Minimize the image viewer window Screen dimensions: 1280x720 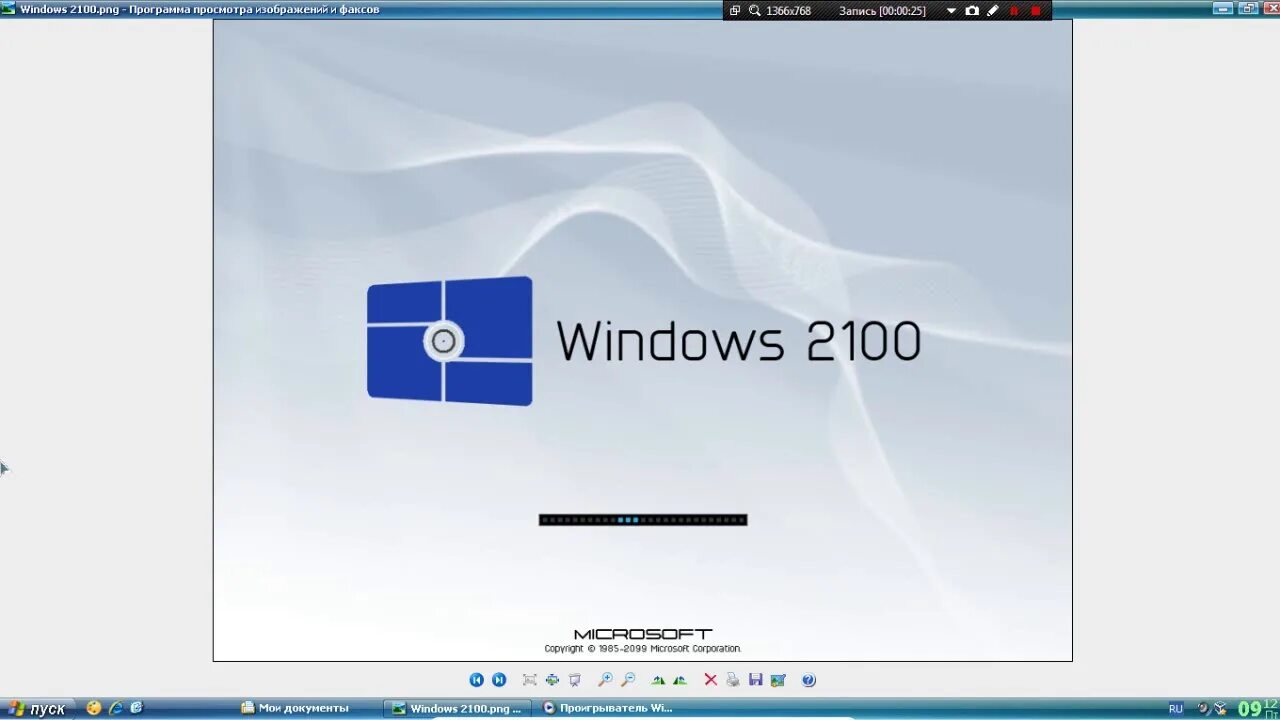[x=1223, y=8]
